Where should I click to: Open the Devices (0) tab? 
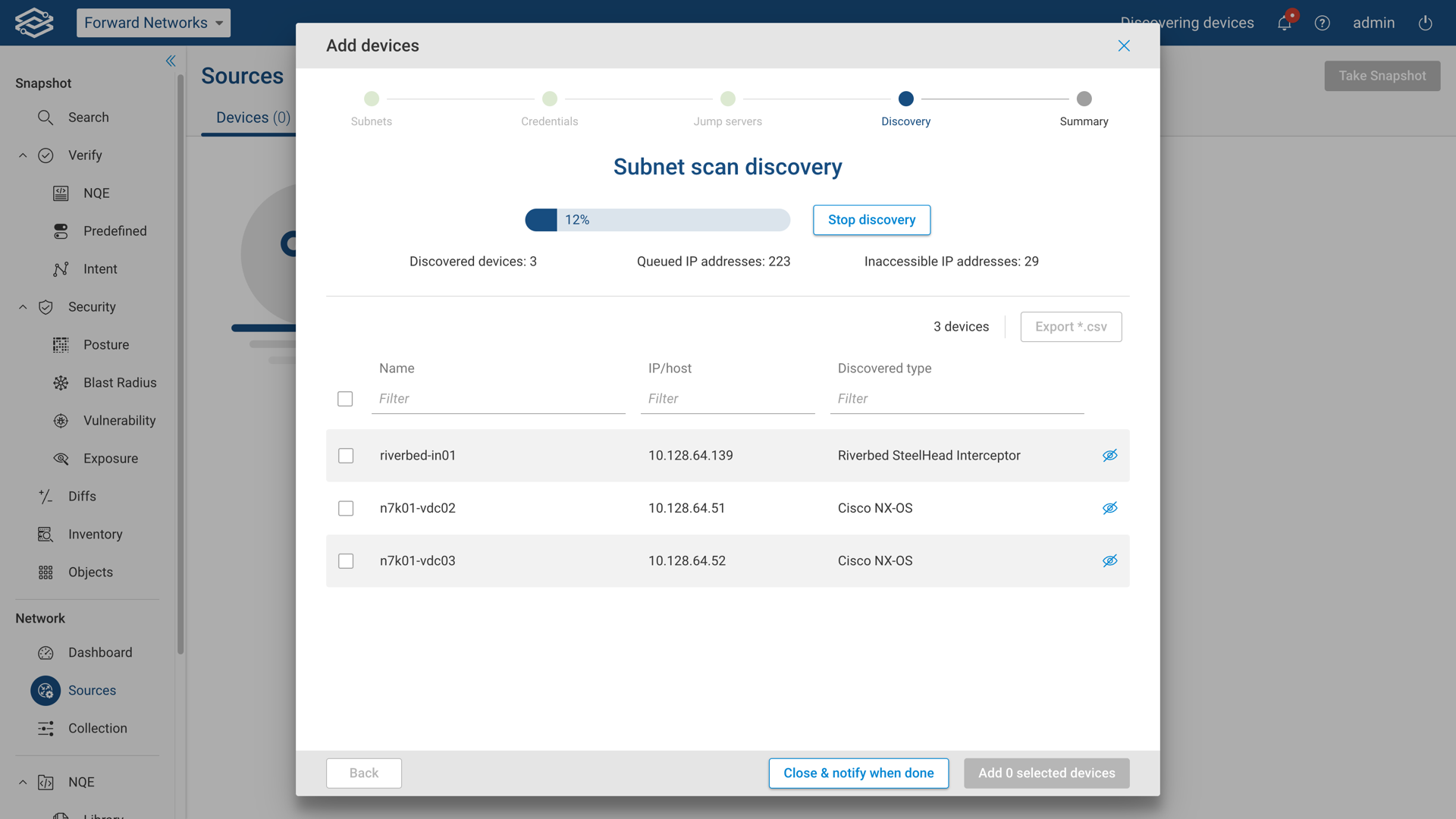pyautogui.click(x=253, y=118)
